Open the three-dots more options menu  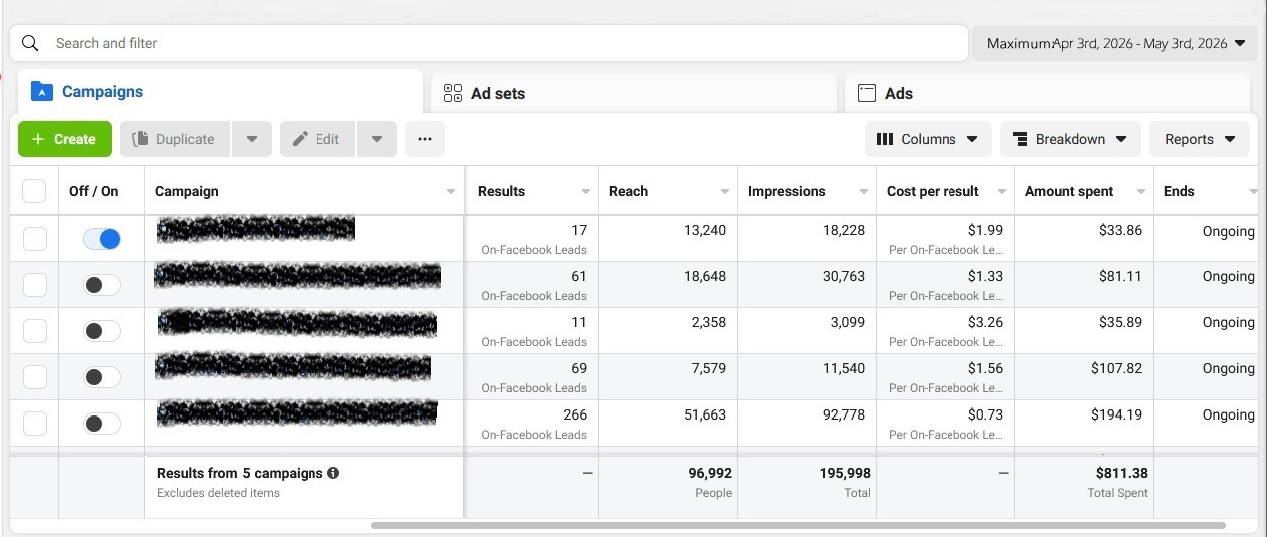(x=425, y=139)
